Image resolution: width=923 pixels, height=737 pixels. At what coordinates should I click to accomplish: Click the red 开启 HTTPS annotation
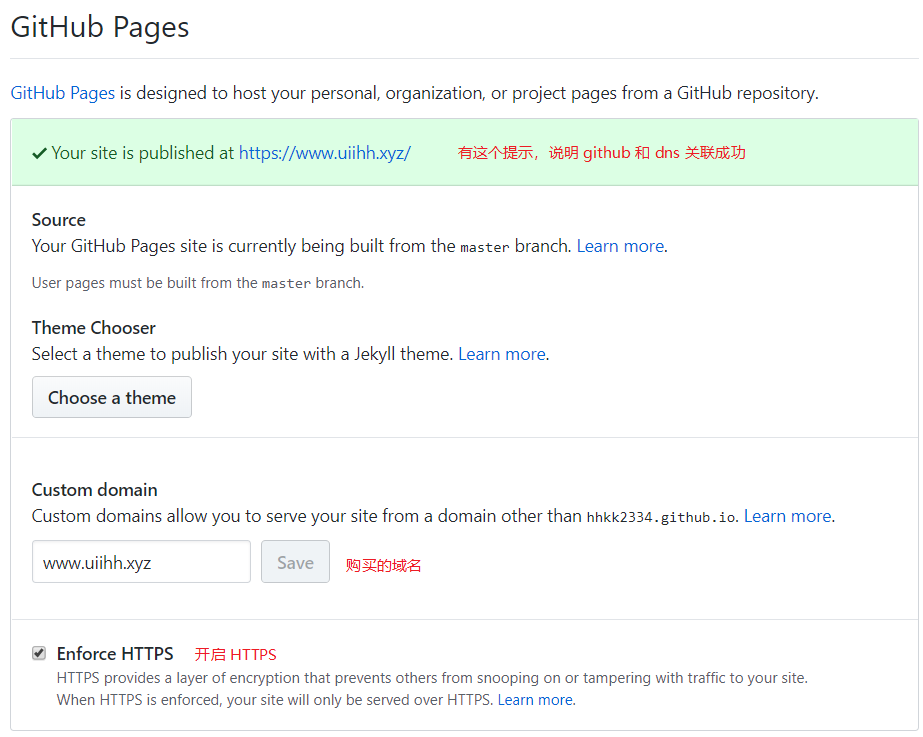pyautogui.click(x=235, y=655)
